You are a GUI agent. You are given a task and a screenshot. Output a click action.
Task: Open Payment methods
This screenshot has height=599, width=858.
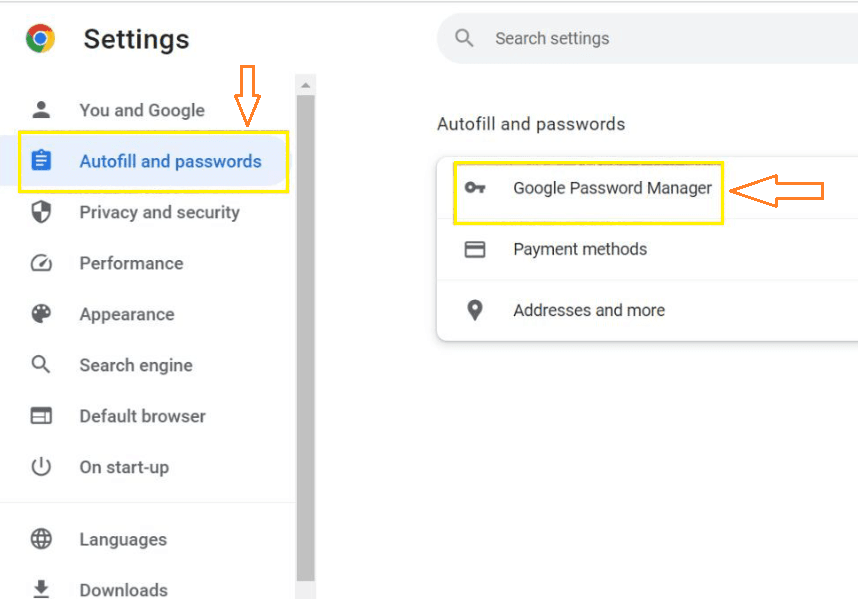tap(647, 249)
